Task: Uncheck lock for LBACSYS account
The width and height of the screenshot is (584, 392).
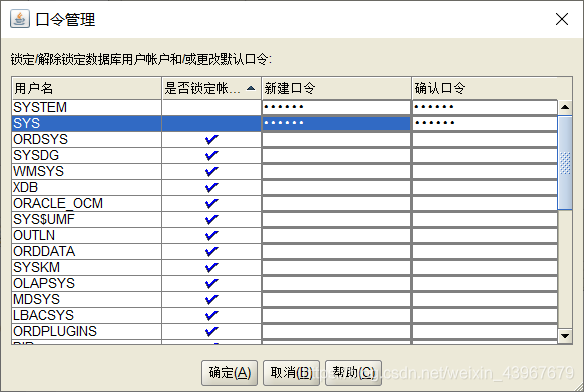Action: [212, 316]
